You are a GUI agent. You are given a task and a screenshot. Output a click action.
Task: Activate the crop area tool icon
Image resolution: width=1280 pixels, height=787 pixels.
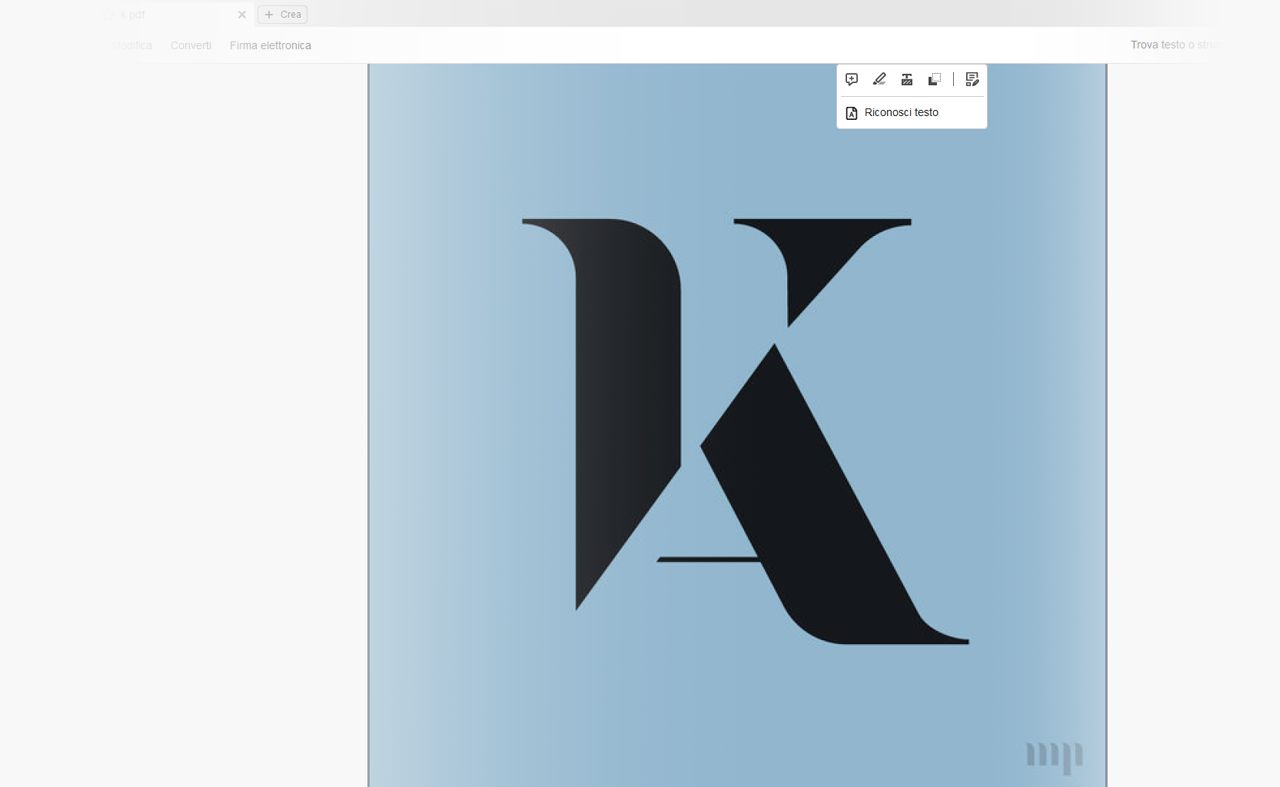pos(935,79)
